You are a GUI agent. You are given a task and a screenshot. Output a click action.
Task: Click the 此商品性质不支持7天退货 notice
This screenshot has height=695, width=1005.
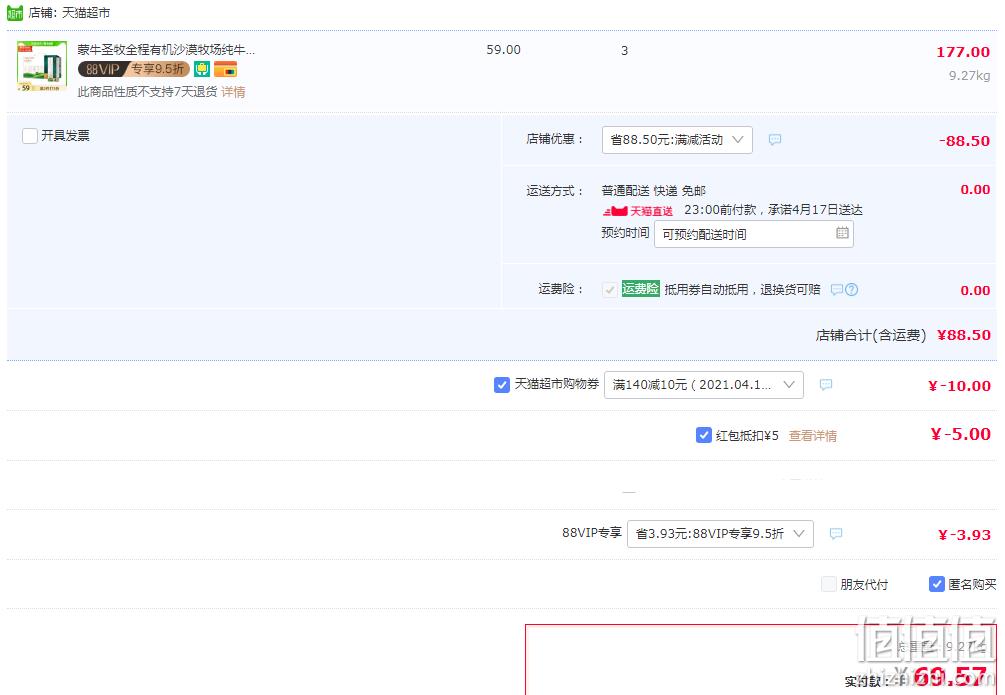(147, 92)
